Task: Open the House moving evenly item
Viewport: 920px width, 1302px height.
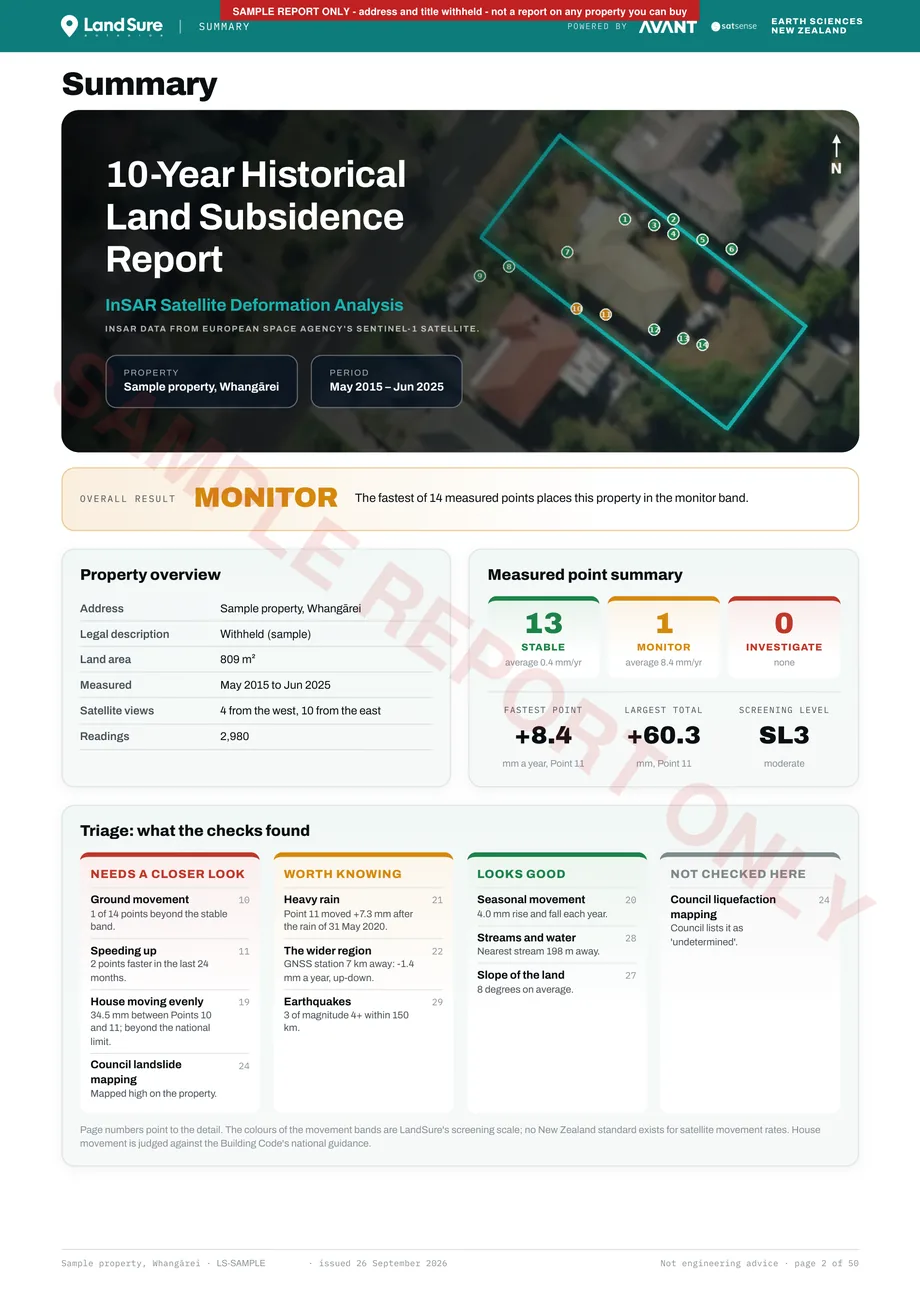Action: (x=170, y=1021)
